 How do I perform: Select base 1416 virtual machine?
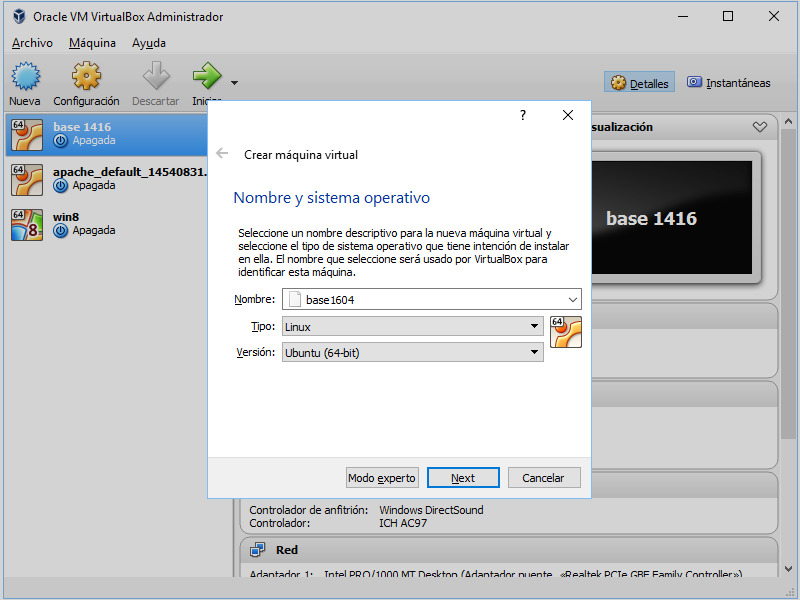[107, 134]
